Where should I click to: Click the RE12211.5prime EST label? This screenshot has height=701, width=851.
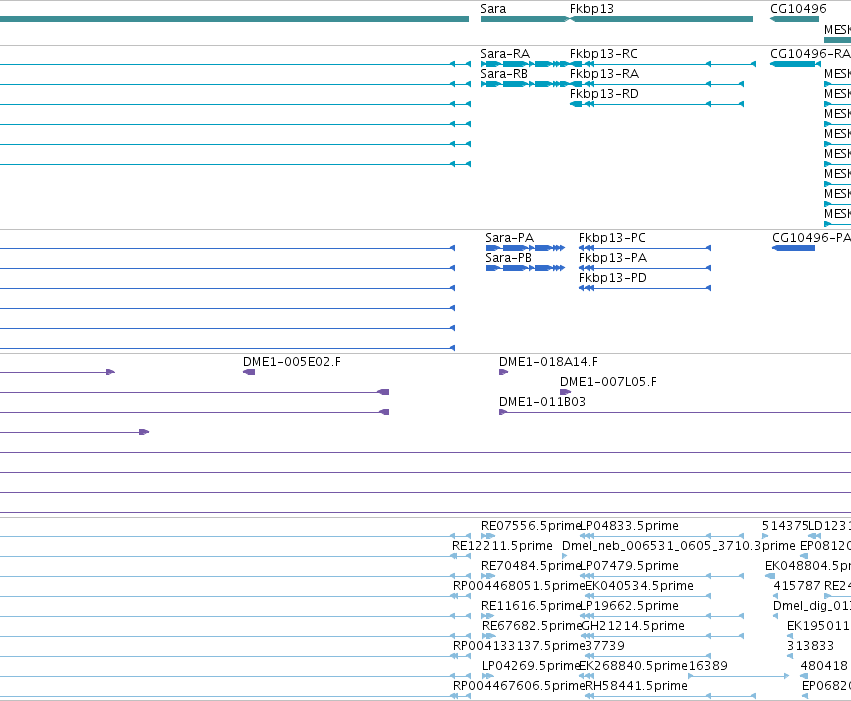[502, 546]
